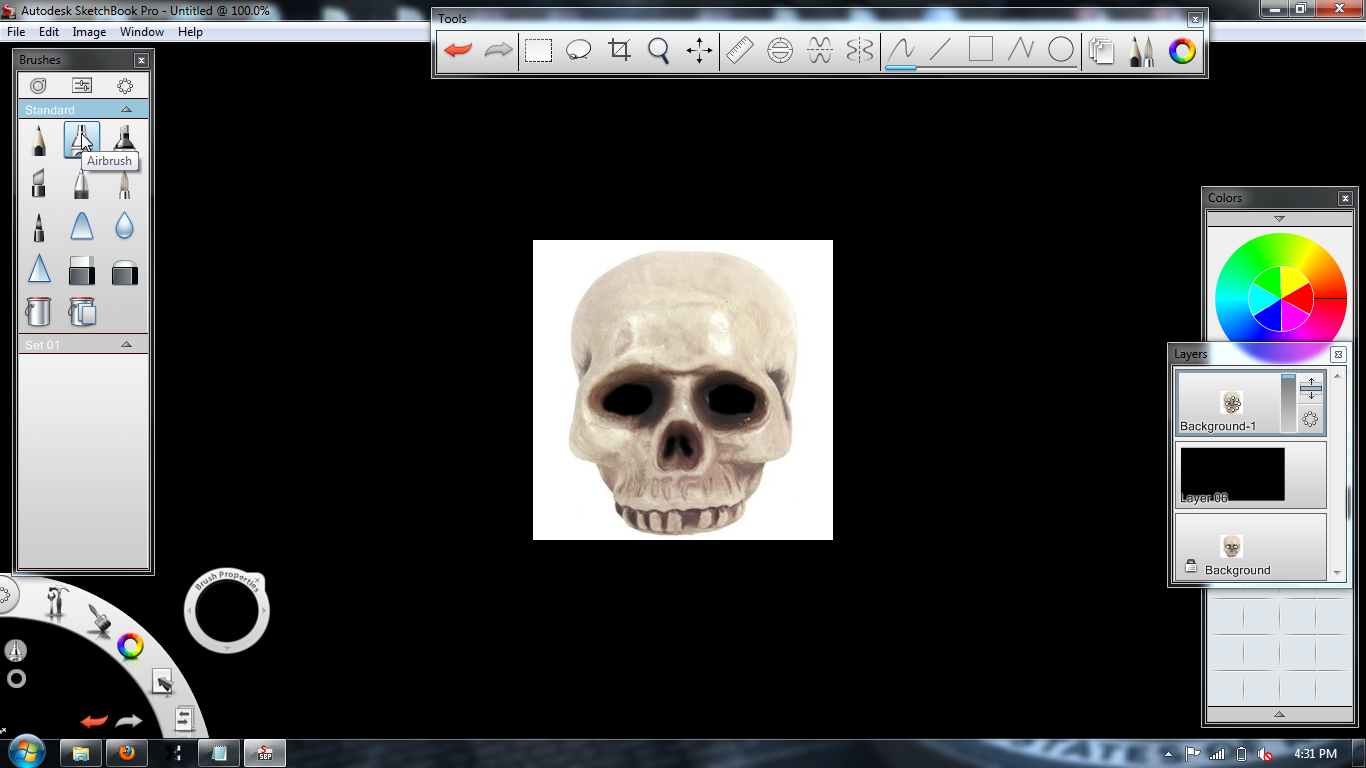The width and height of the screenshot is (1366, 768).
Task: Select the locked Background layer
Action: (x=1250, y=546)
